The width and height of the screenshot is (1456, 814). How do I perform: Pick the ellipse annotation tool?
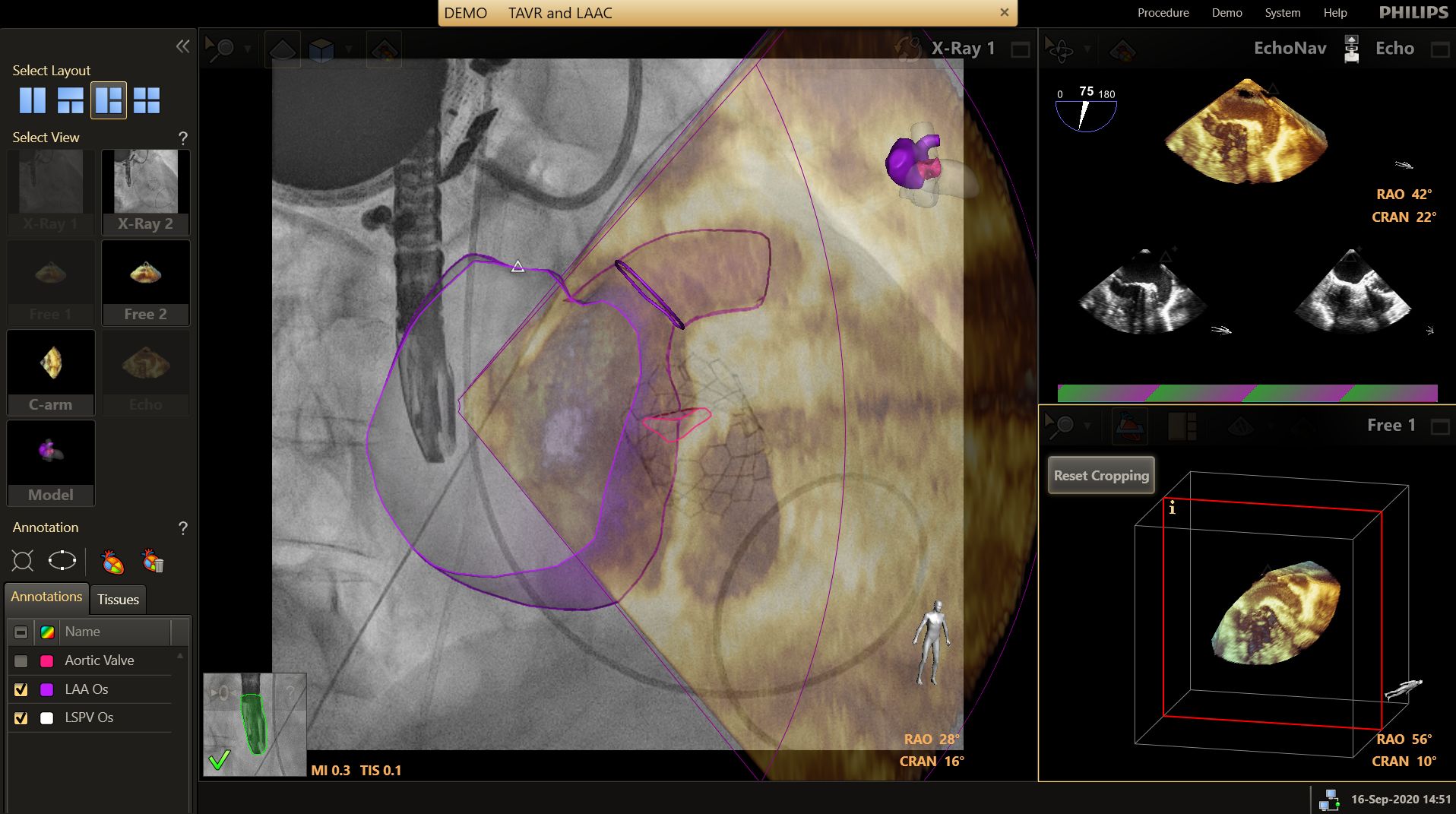click(x=62, y=562)
